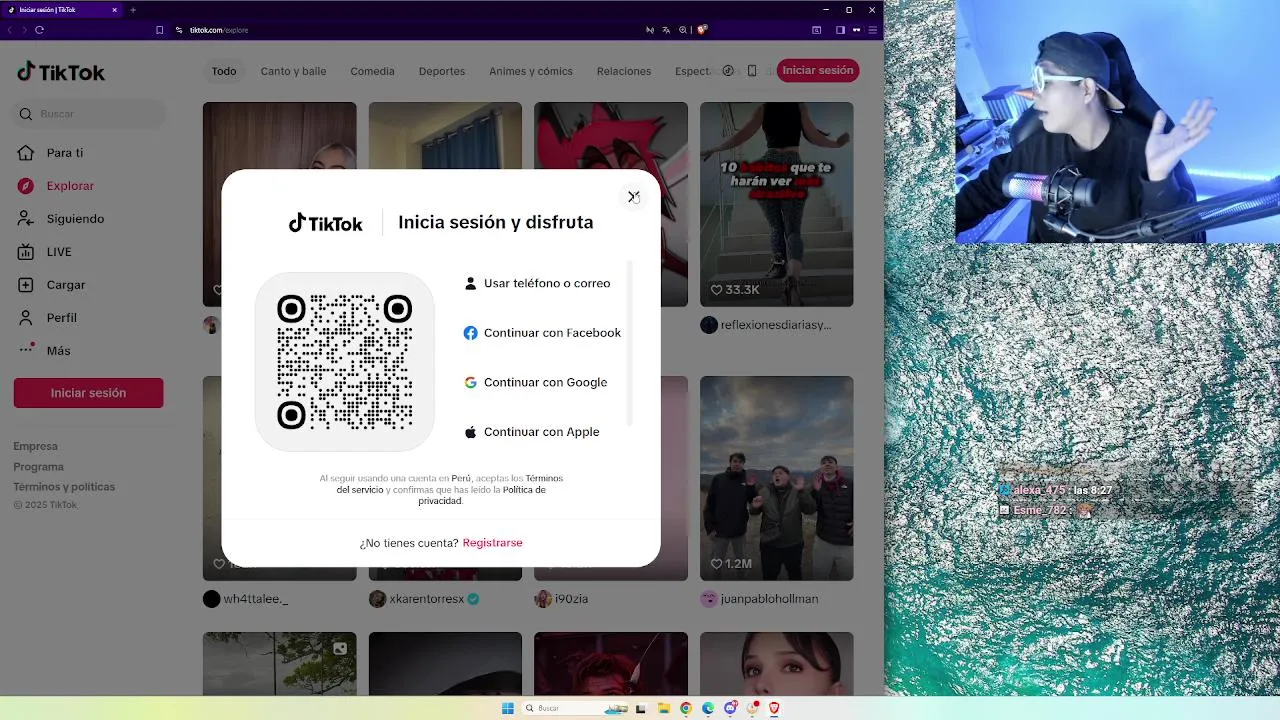Image resolution: width=1280 pixels, height=720 pixels.
Task: Select Canto y baile category tab
Action: click(x=293, y=71)
